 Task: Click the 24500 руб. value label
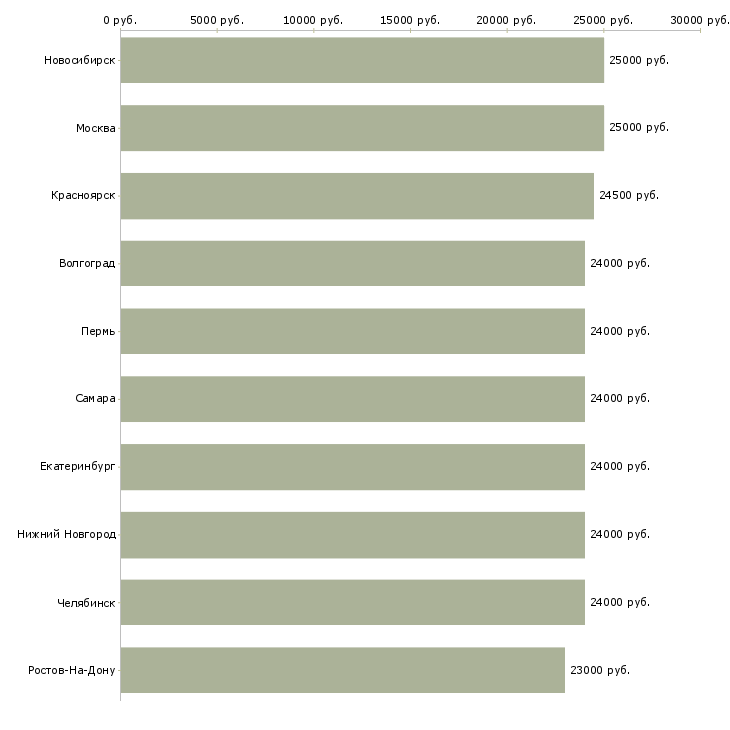(x=628, y=196)
